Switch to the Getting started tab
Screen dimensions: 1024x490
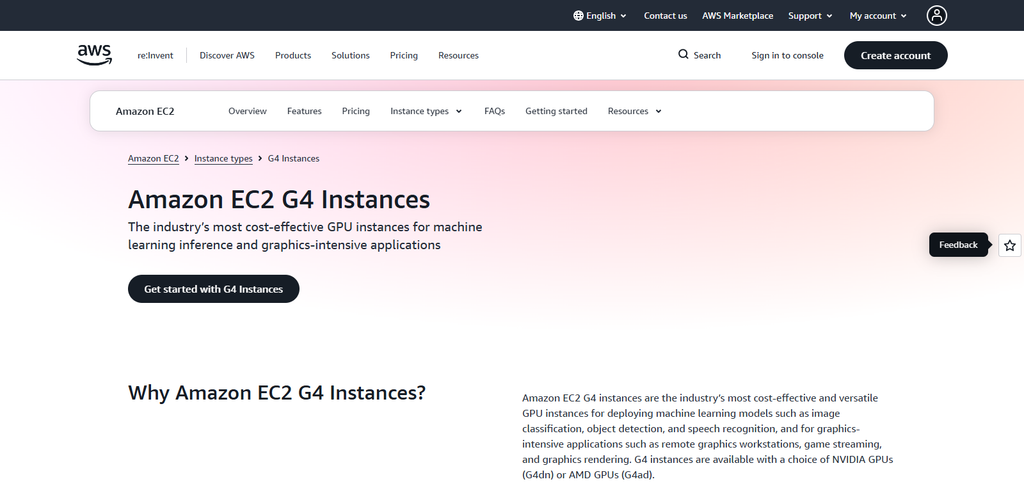[x=556, y=111]
